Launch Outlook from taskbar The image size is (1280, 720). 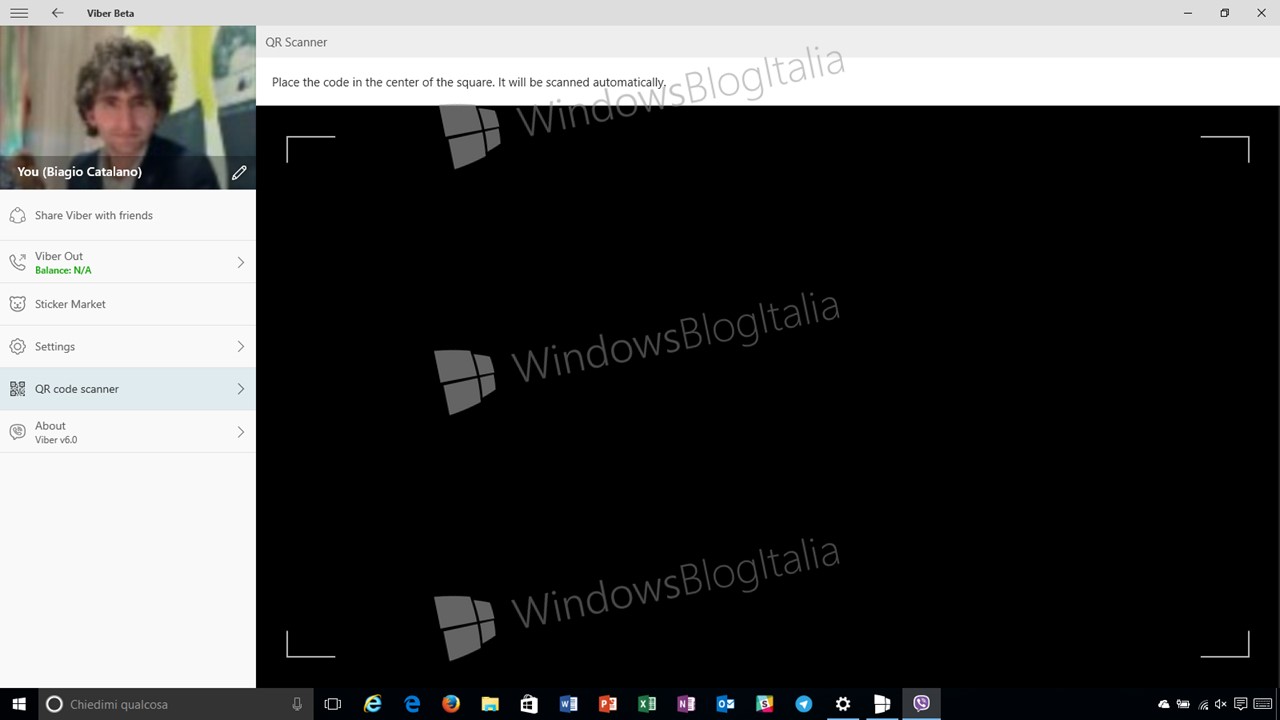(725, 704)
